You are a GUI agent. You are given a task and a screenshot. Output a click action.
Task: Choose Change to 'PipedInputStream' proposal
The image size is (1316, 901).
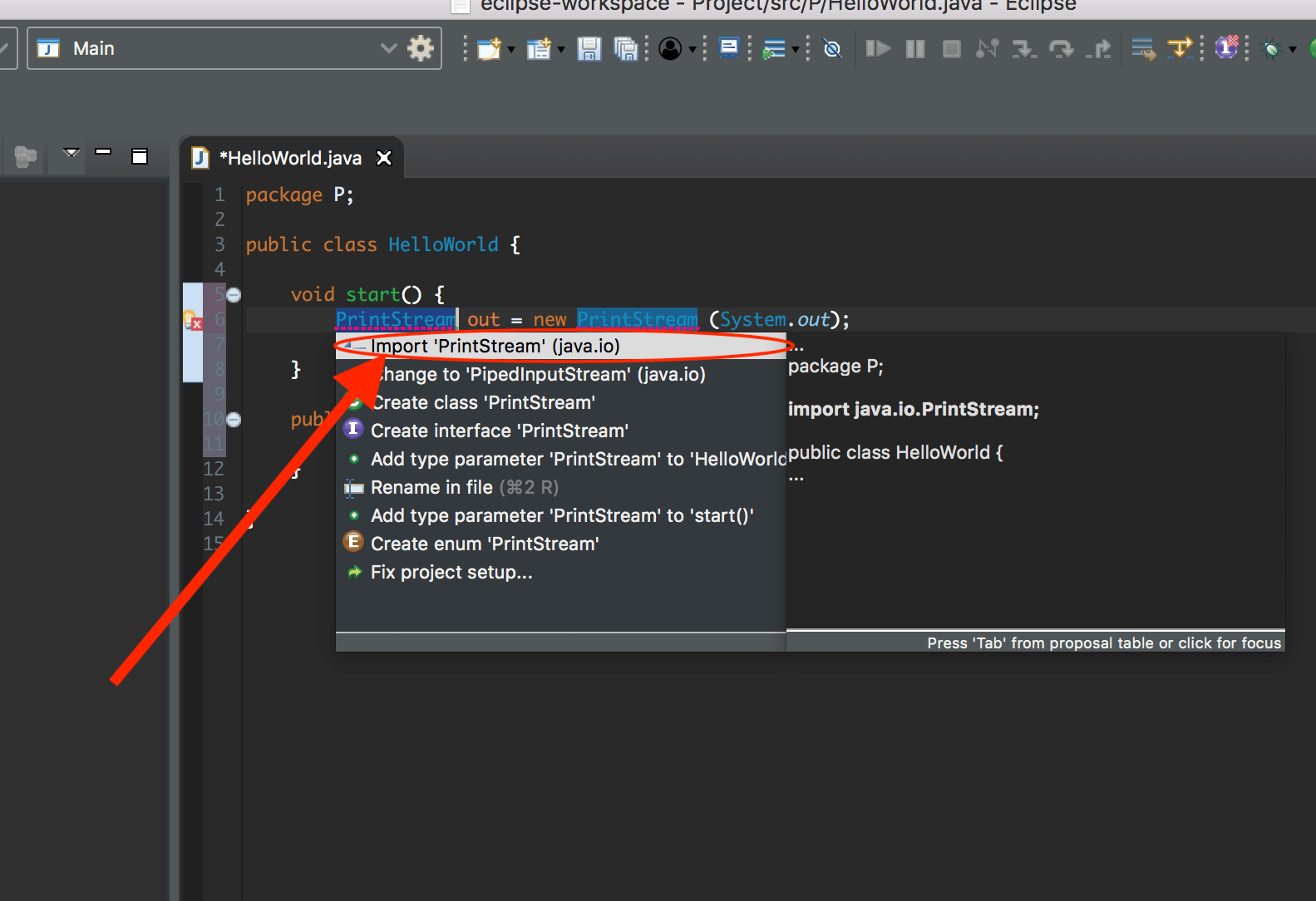560,374
